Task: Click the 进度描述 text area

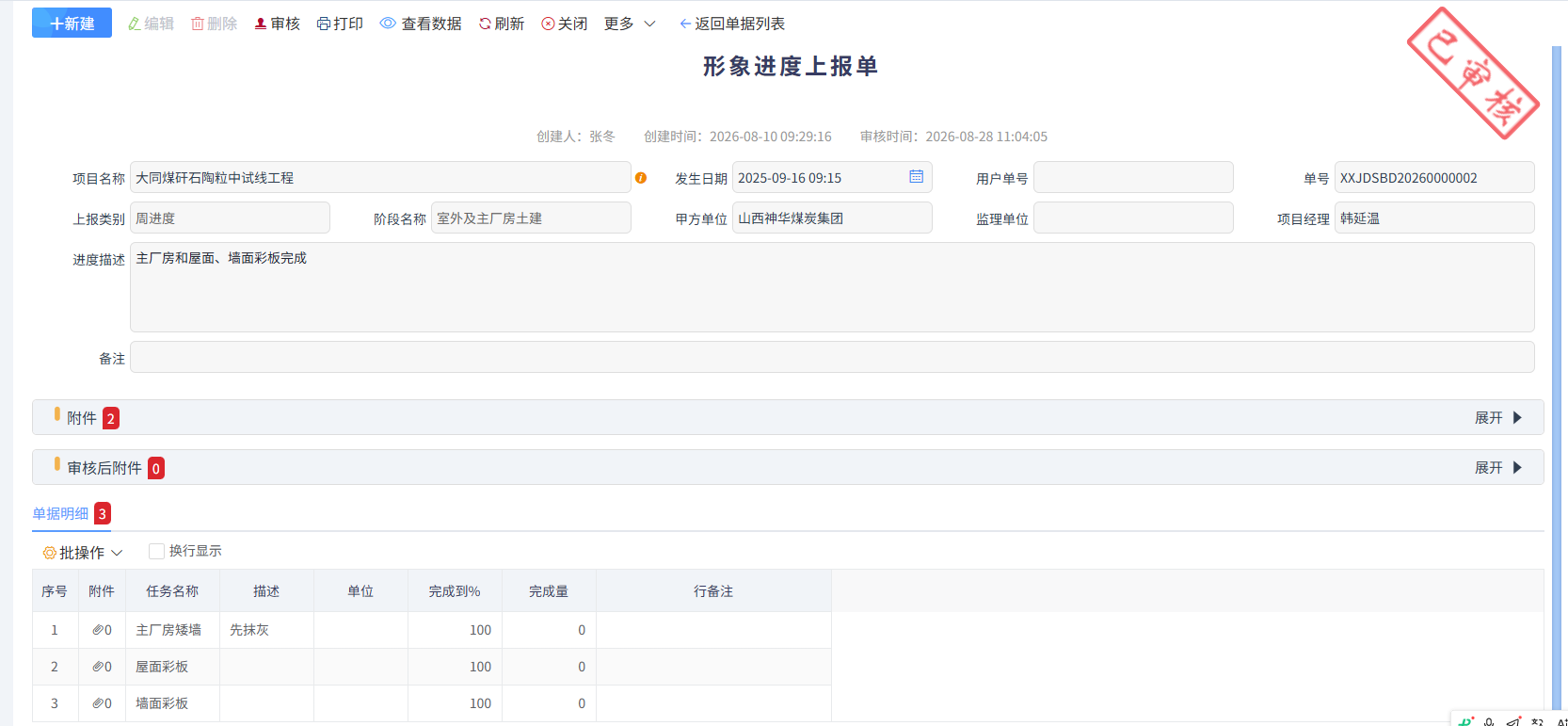Action: click(x=832, y=287)
